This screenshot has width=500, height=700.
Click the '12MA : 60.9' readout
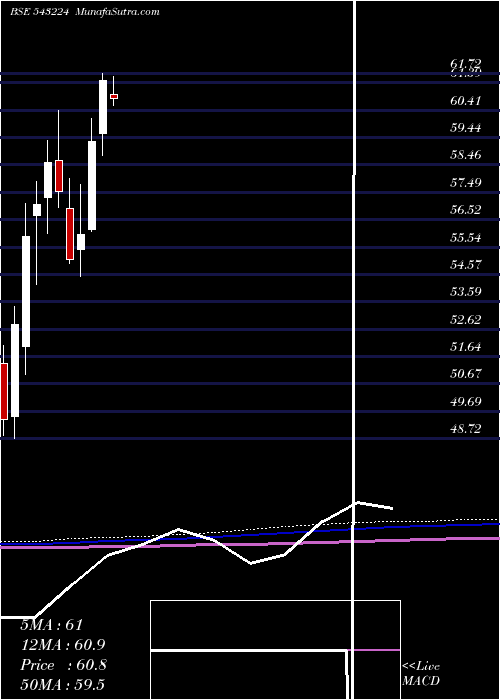pyautogui.click(x=63, y=645)
